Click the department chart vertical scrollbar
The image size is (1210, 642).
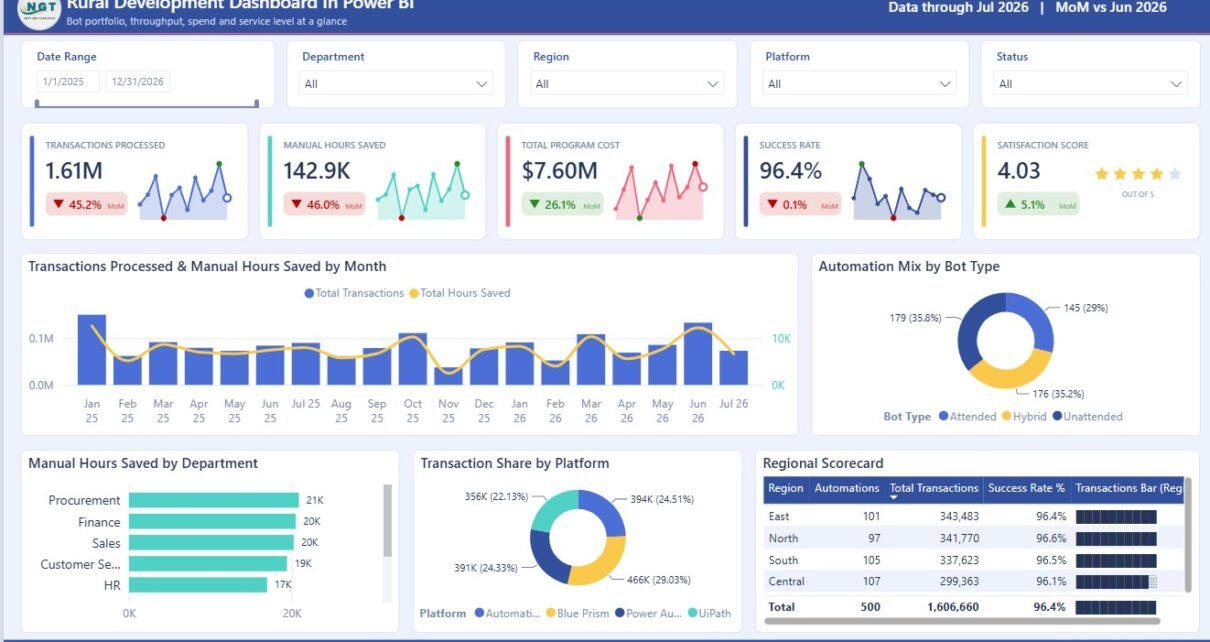(388, 520)
